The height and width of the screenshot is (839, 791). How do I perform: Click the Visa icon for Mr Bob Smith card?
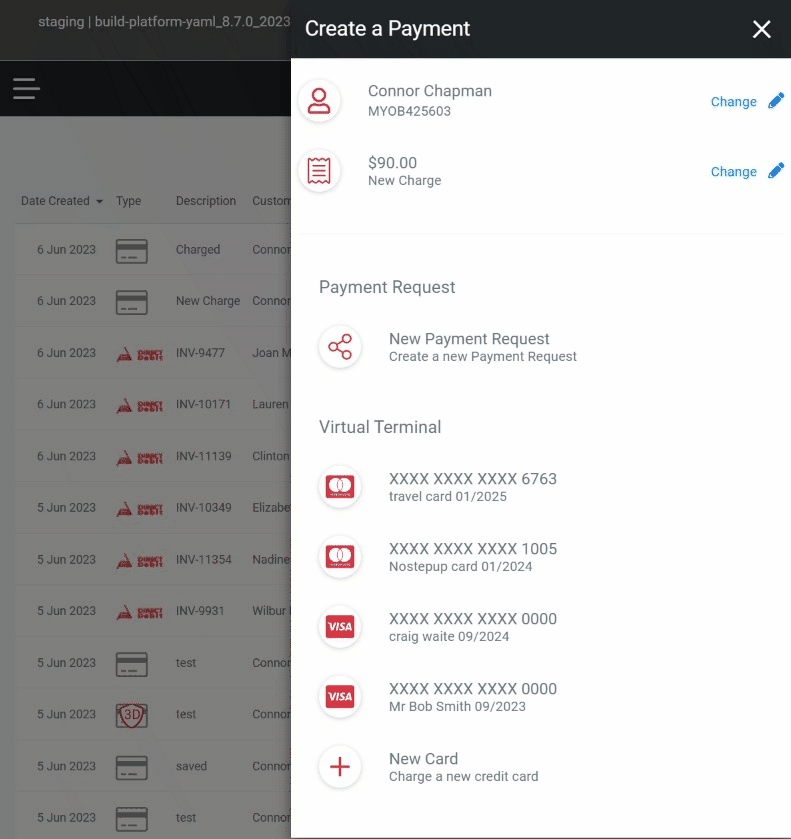coord(340,697)
